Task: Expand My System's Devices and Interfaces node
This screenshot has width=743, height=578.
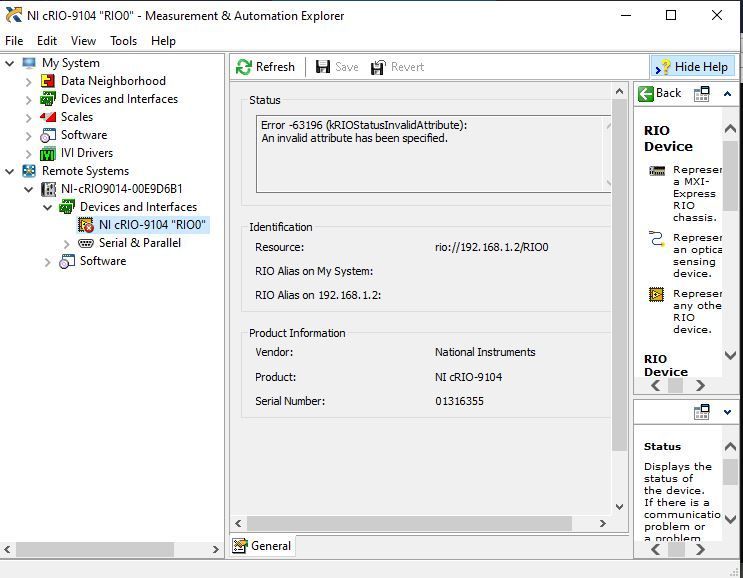Action: [28, 100]
